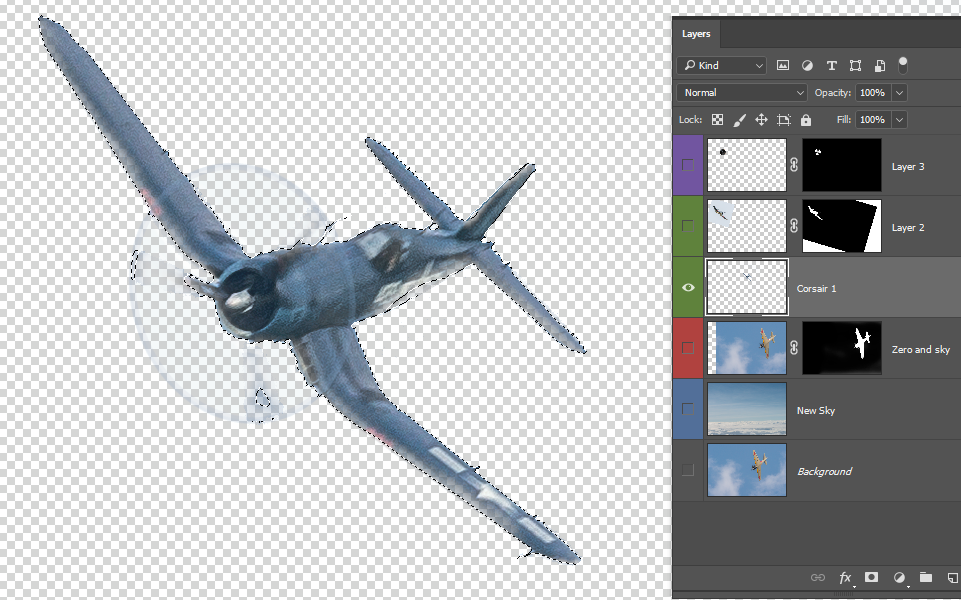Switch to the Layers tab
The height and width of the screenshot is (600, 961).
click(x=696, y=34)
